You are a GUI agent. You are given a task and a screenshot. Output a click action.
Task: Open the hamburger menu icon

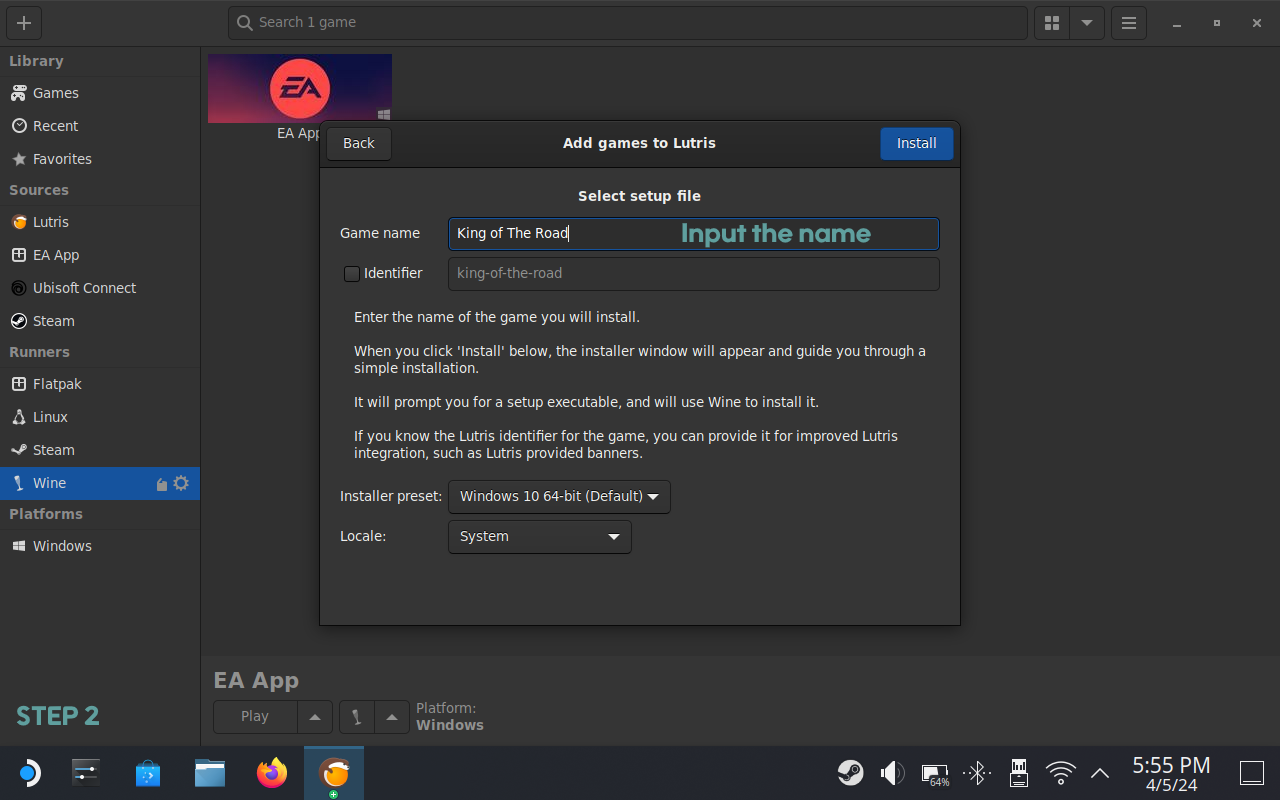[1129, 23]
